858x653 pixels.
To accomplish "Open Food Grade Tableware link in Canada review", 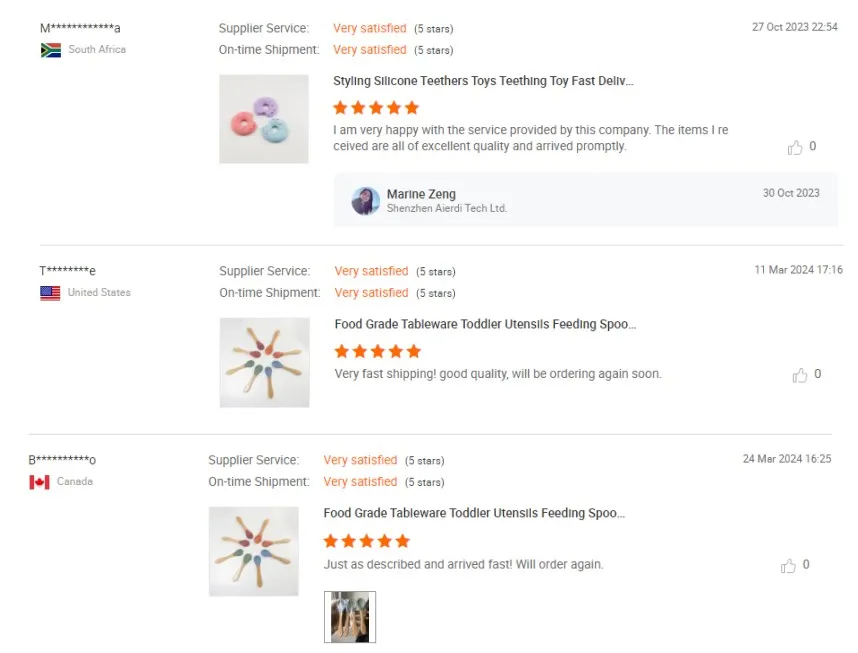I will [x=474, y=513].
